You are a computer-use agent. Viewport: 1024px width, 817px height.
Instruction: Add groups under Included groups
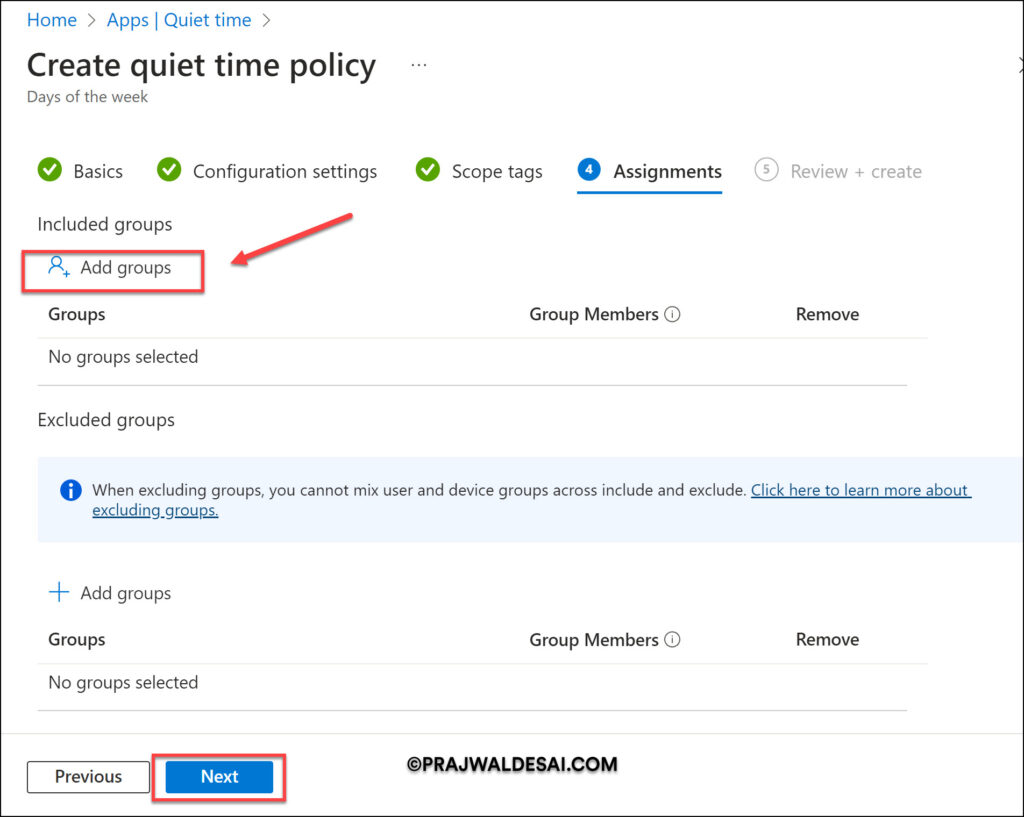coord(110,268)
